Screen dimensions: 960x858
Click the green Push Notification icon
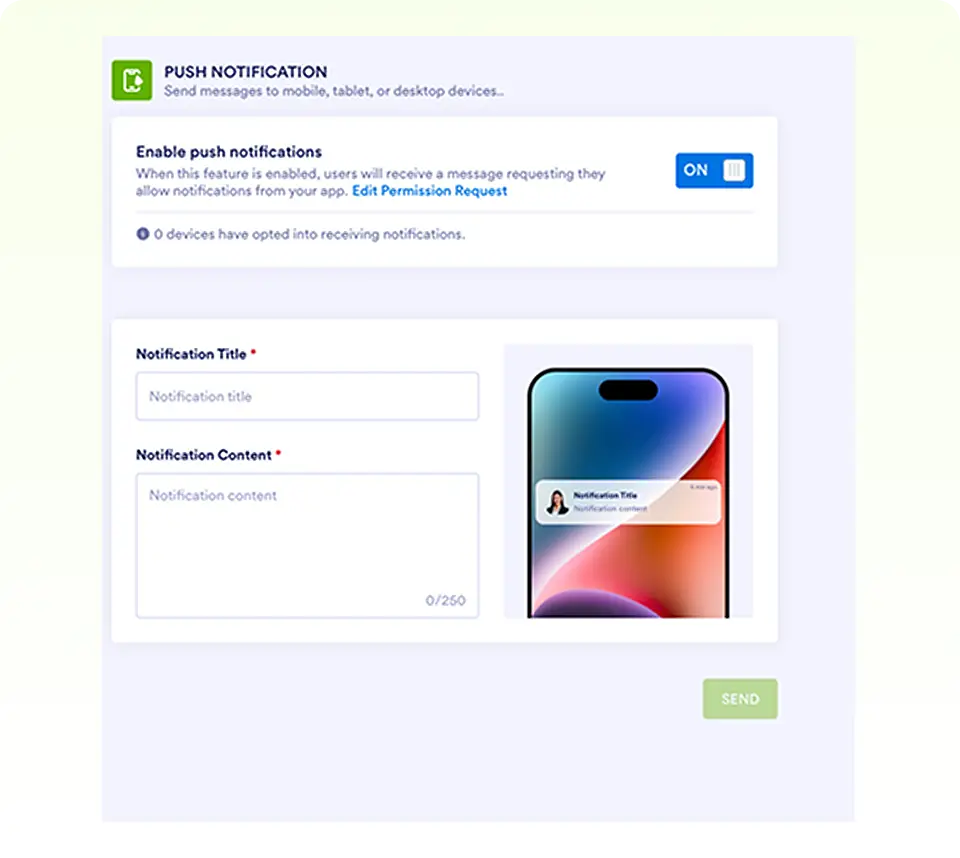pyautogui.click(x=132, y=80)
